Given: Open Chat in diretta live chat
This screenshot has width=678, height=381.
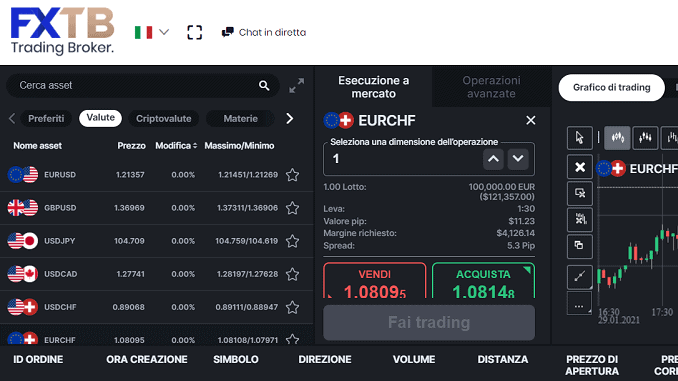Looking at the screenshot, I should tap(264, 32).
